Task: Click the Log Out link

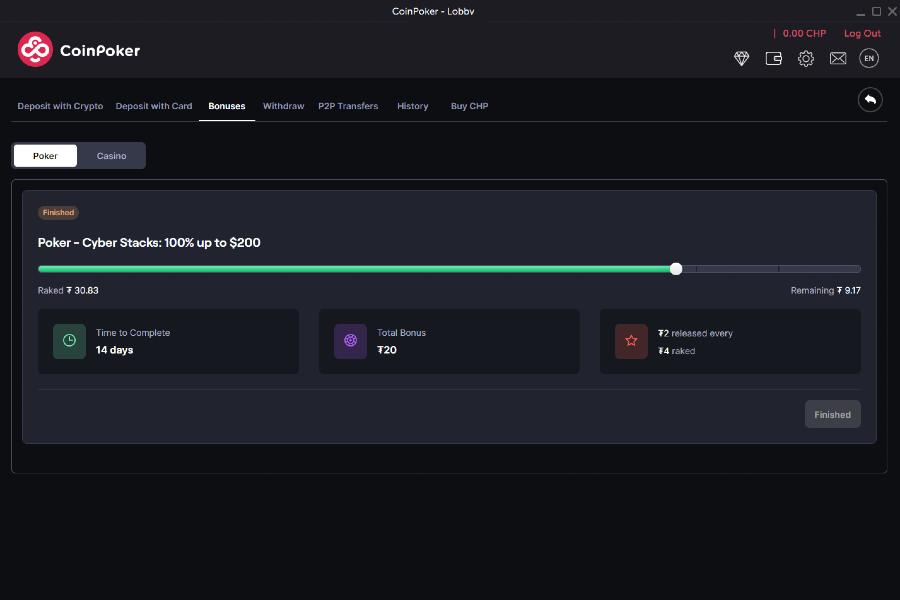Action: [862, 34]
